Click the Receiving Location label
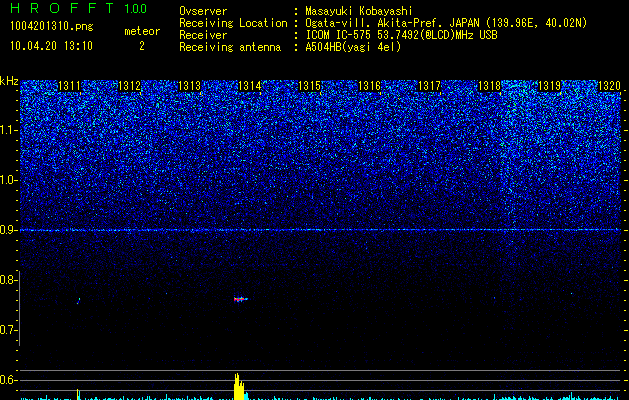The width and height of the screenshot is (629, 400). tap(233, 23)
